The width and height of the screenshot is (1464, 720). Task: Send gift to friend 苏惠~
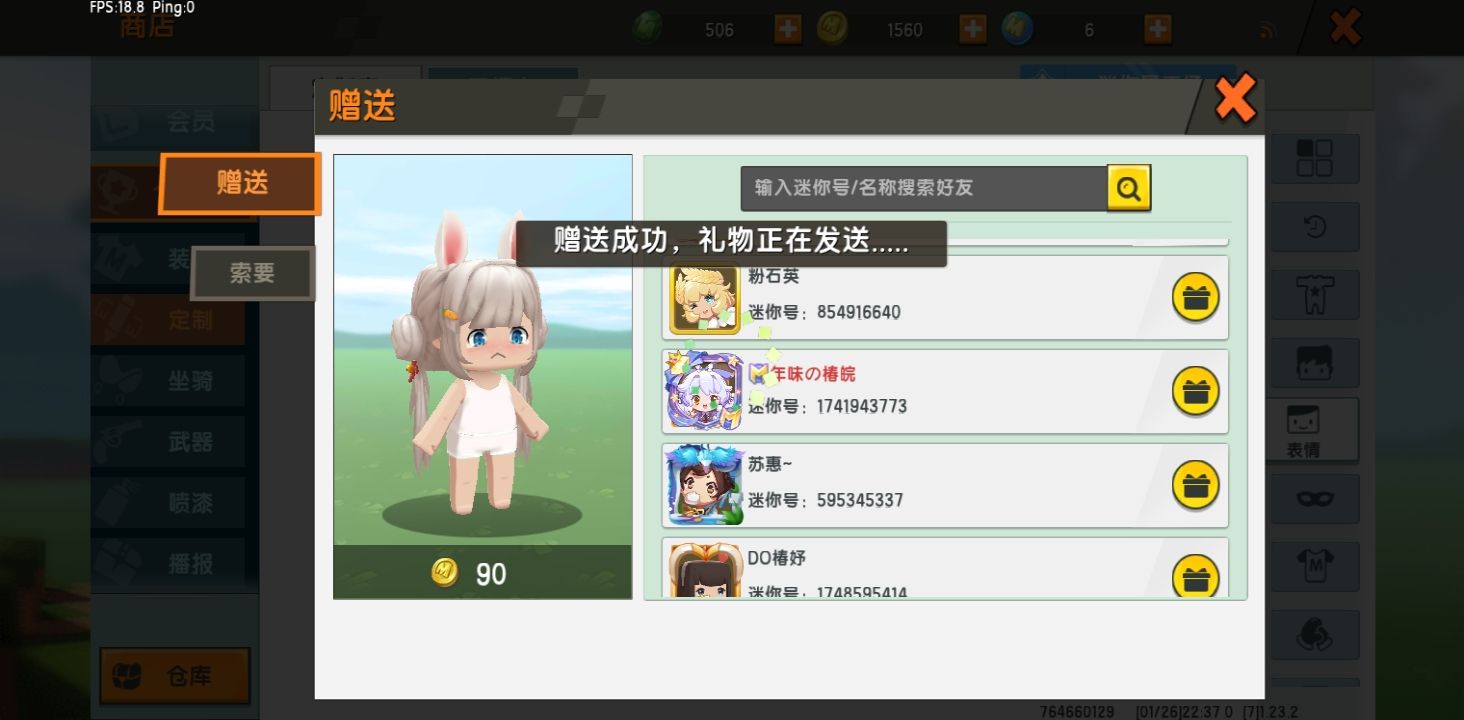(1195, 485)
